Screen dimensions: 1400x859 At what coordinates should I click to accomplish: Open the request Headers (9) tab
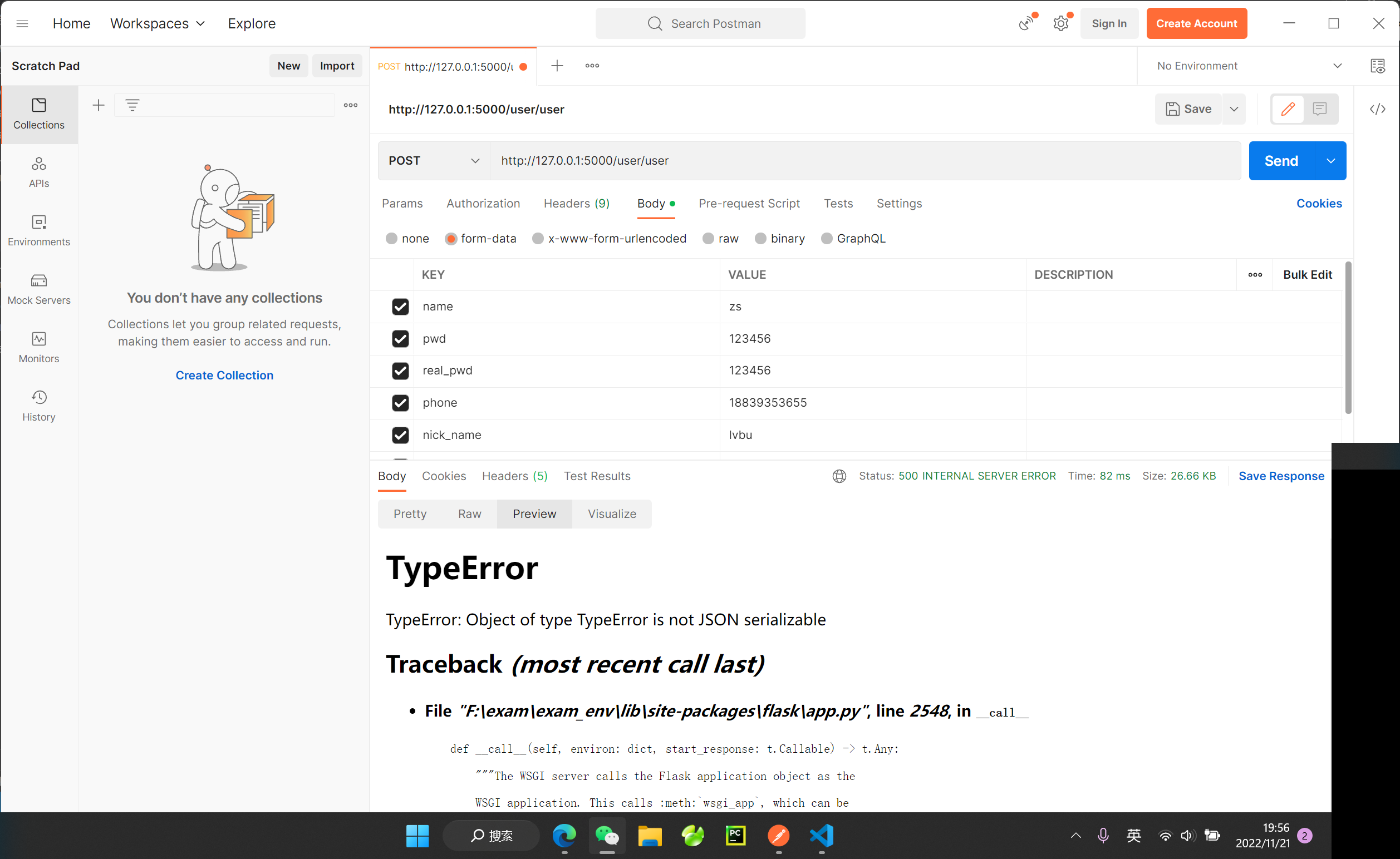pos(576,204)
